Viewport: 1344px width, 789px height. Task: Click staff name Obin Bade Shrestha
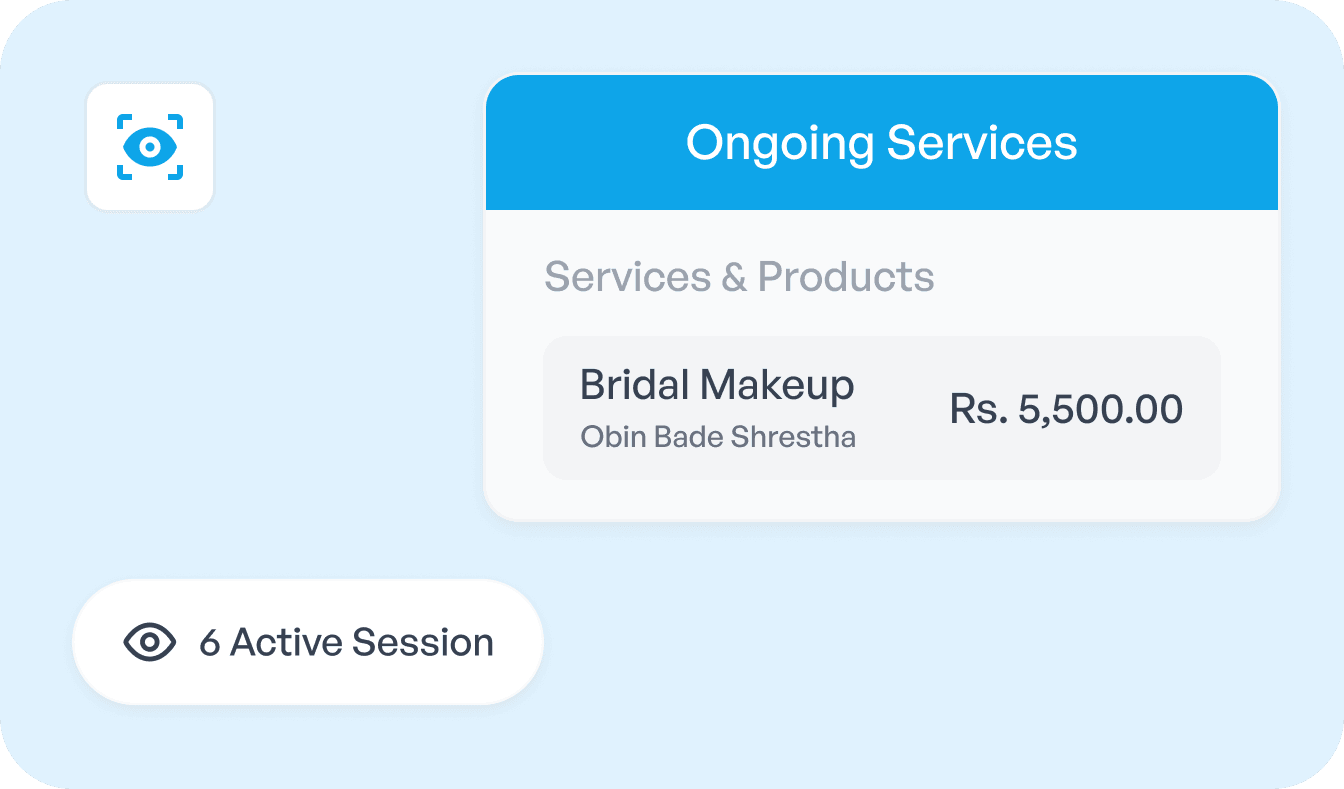click(717, 437)
